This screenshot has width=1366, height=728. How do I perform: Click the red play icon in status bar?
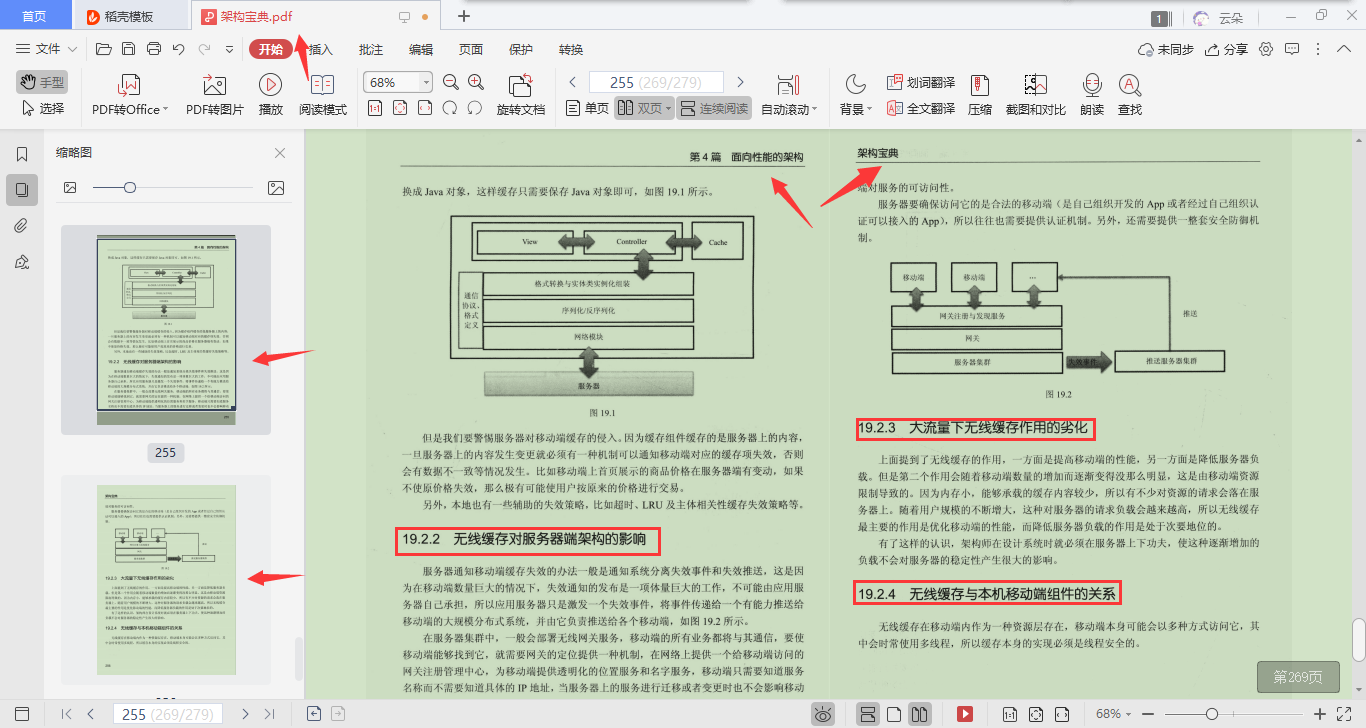click(x=965, y=714)
